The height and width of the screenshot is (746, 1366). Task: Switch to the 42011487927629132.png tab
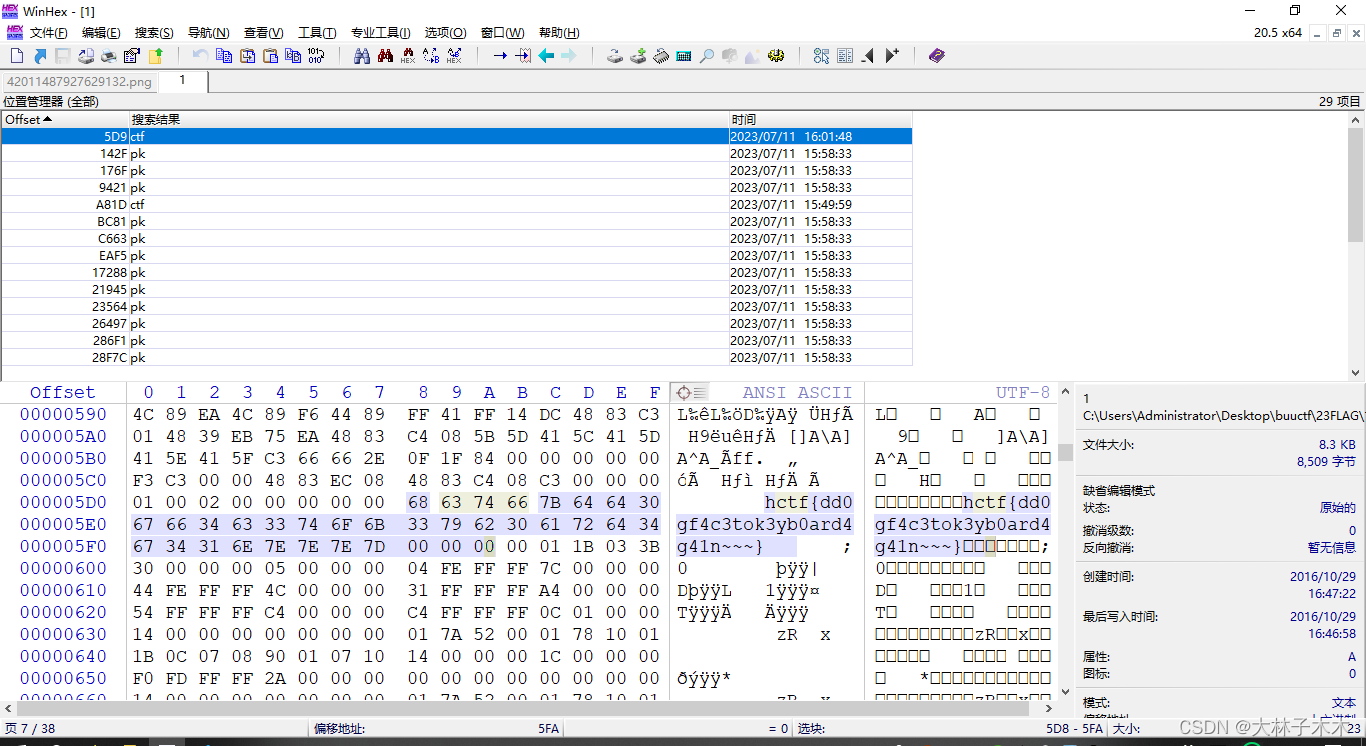[80, 82]
